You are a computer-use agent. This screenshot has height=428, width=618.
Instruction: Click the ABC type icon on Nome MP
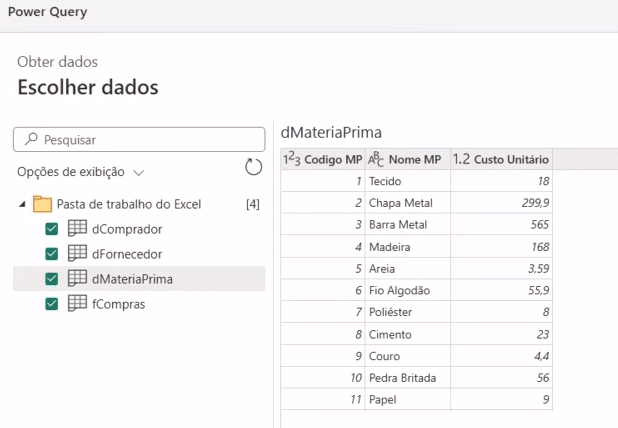click(376, 160)
